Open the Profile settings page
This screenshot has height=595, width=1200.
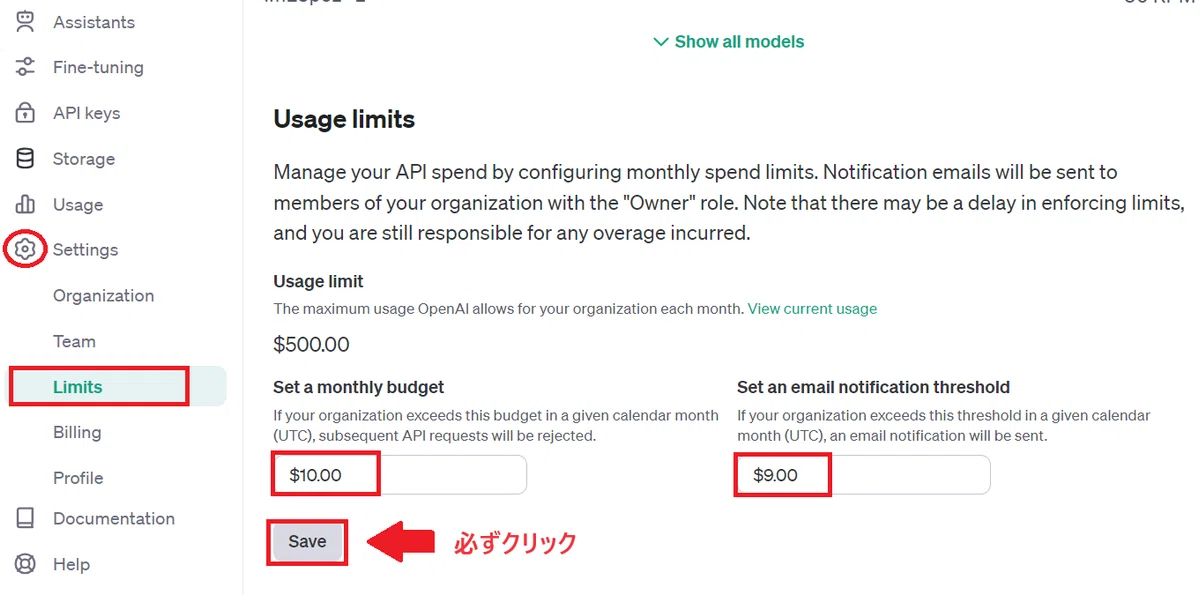coord(78,478)
